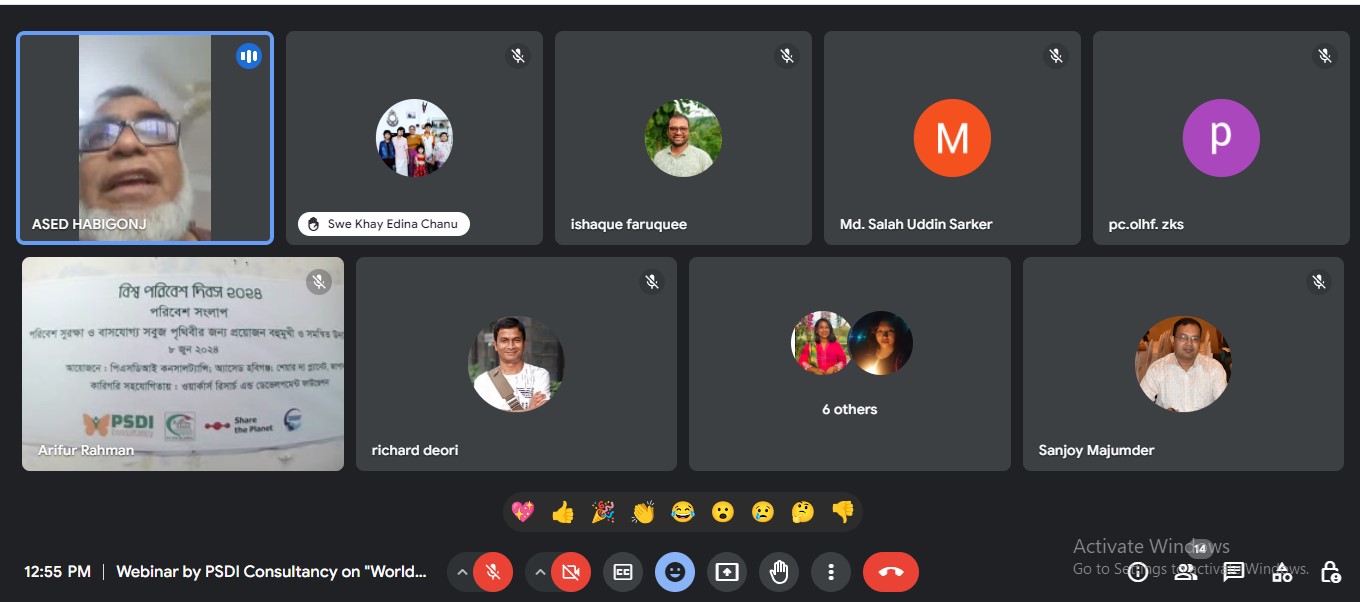Click the '6 others' participant tile
Screen dimensions: 1360x602
point(850,364)
